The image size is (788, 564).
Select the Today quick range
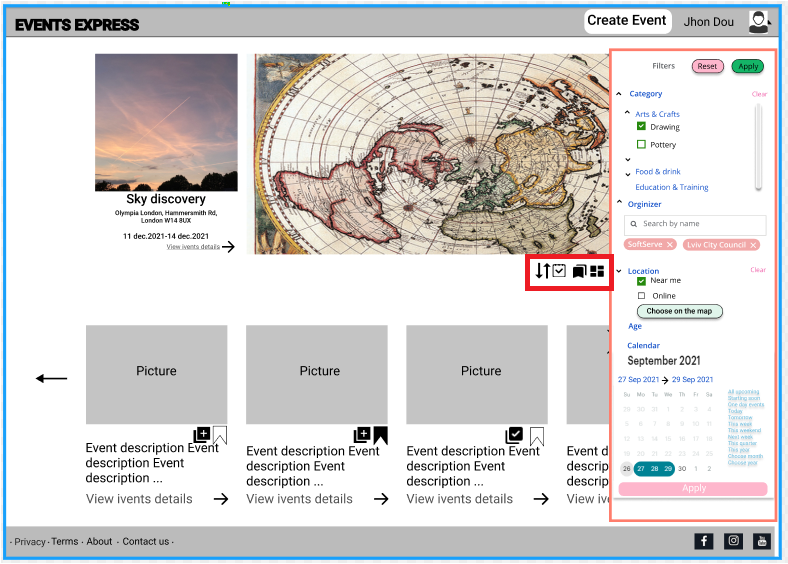click(x=735, y=411)
